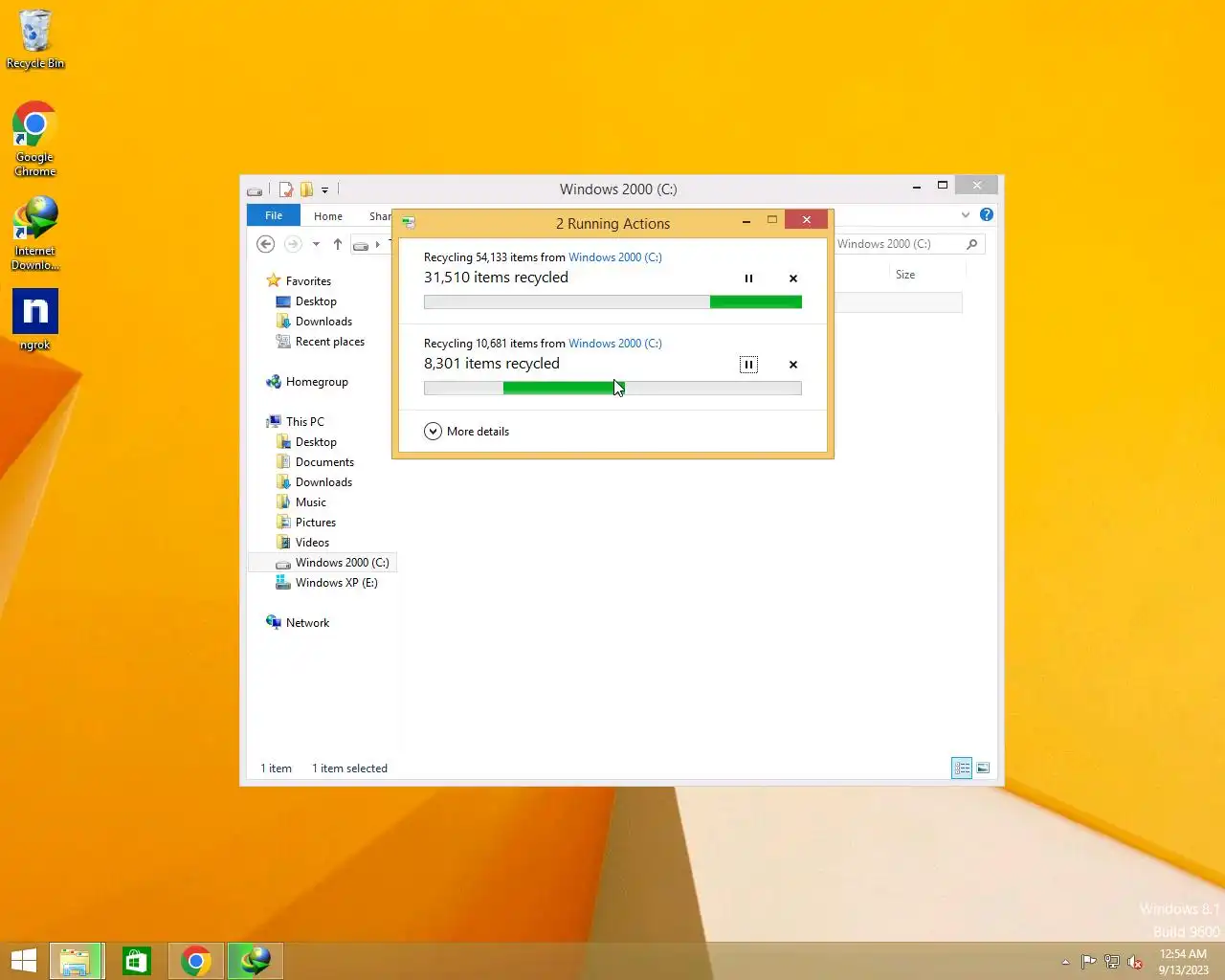Open the Internet Download Manager desktop shortcut
The image size is (1225, 980).
[35, 234]
